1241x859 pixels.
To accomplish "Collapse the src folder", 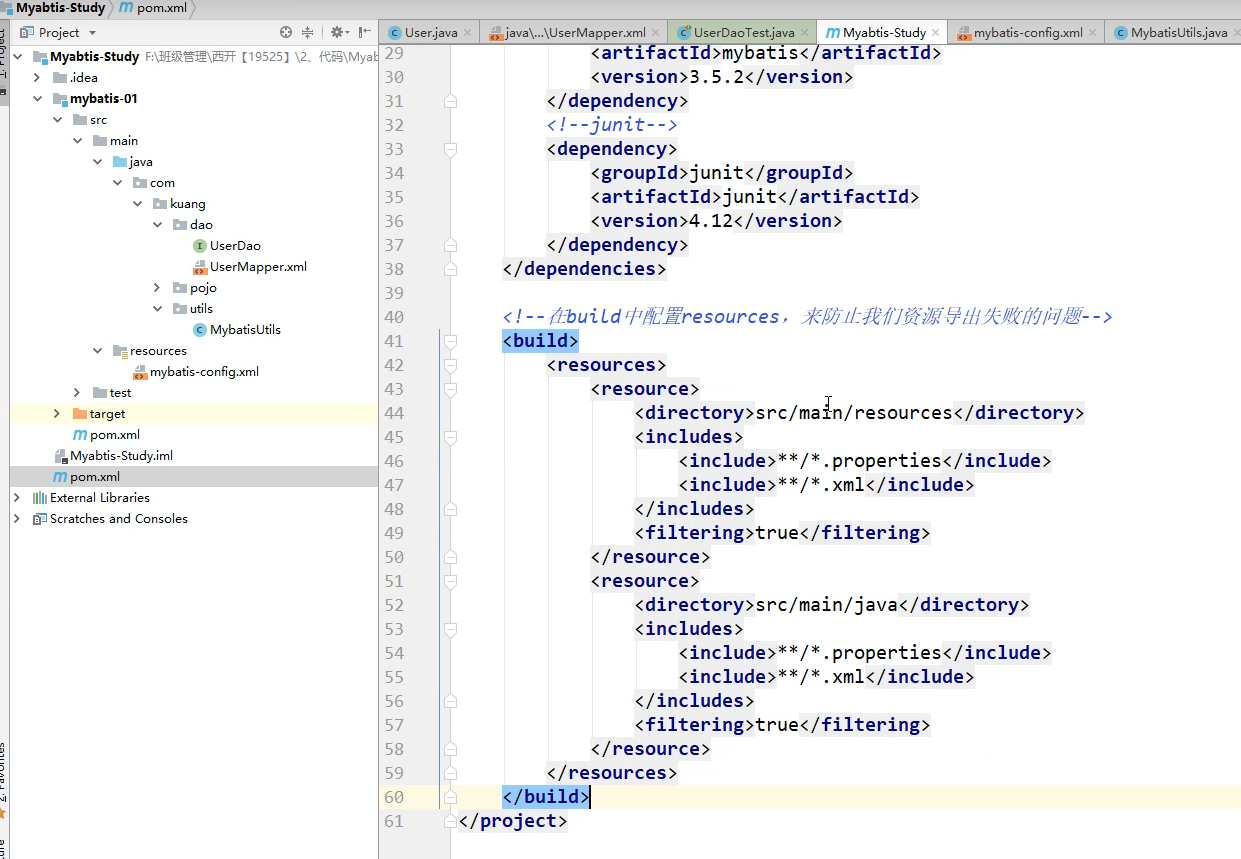I will pyautogui.click(x=58, y=120).
